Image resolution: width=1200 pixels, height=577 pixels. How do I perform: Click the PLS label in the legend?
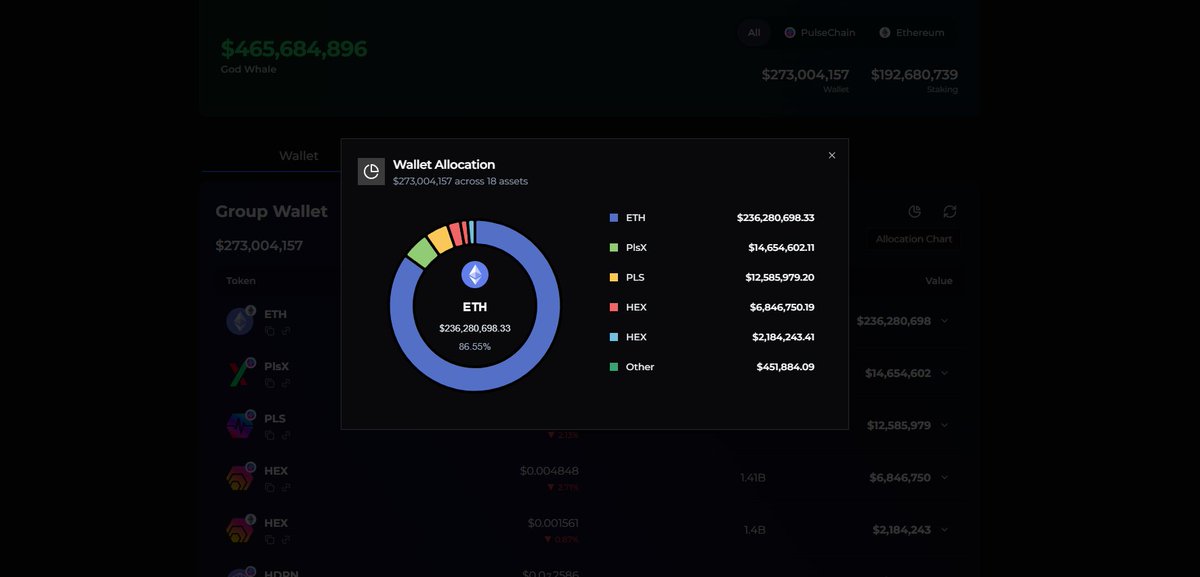pos(636,277)
